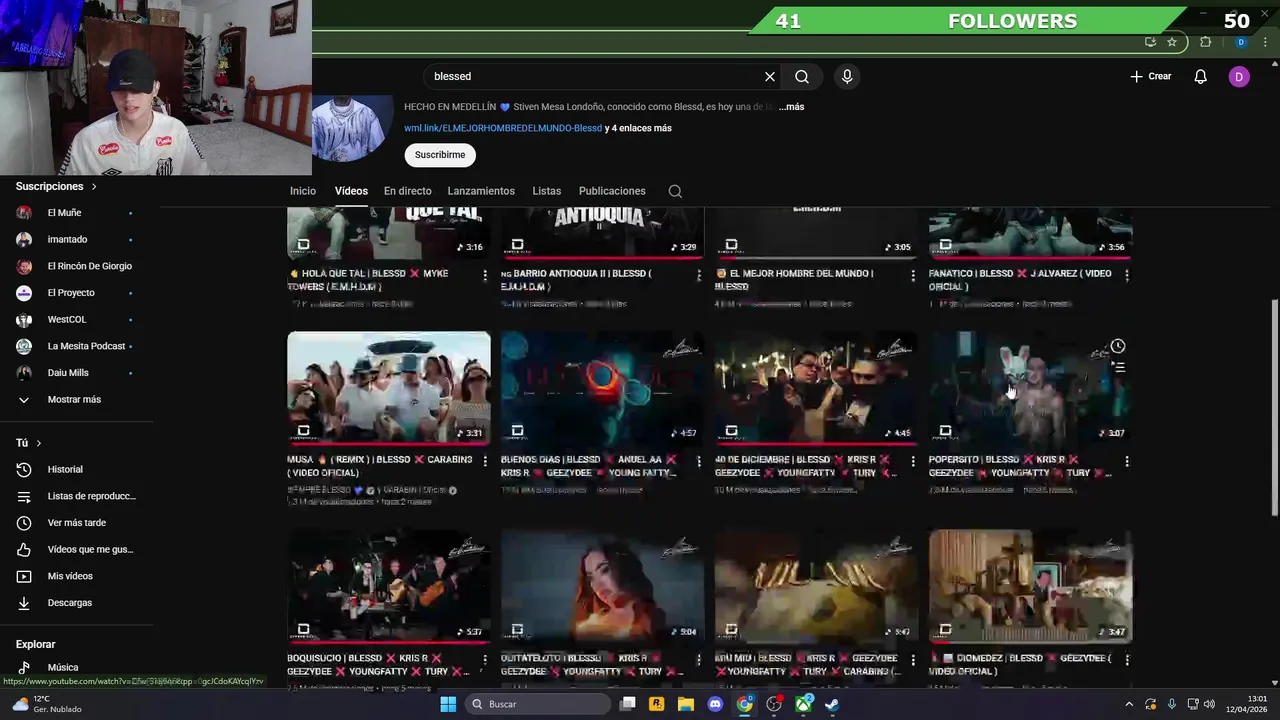1280x720 pixels.
Task: Open the DIOMEDEZ video thumbnail
Action: 1031,587
